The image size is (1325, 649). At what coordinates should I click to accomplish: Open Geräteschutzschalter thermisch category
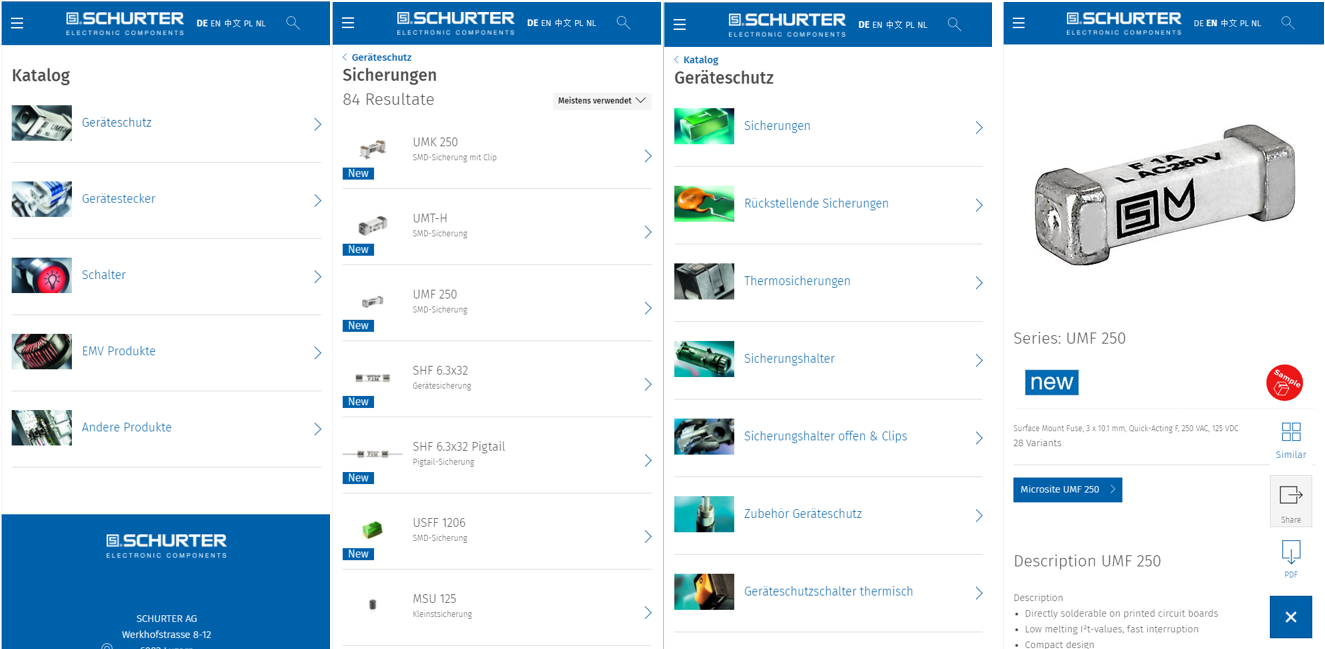tap(828, 591)
